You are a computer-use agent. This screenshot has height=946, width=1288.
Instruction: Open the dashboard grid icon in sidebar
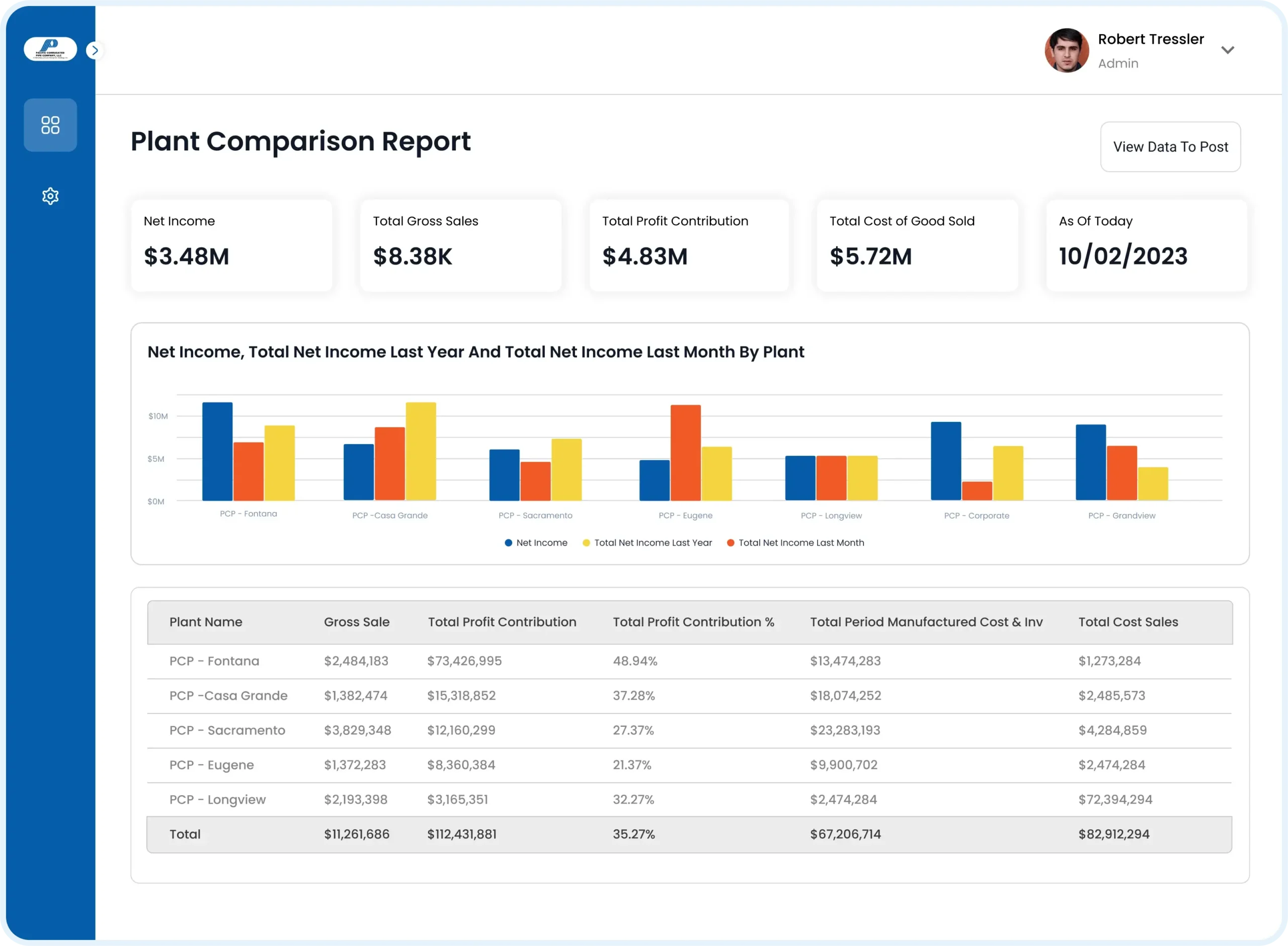point(50,125)
